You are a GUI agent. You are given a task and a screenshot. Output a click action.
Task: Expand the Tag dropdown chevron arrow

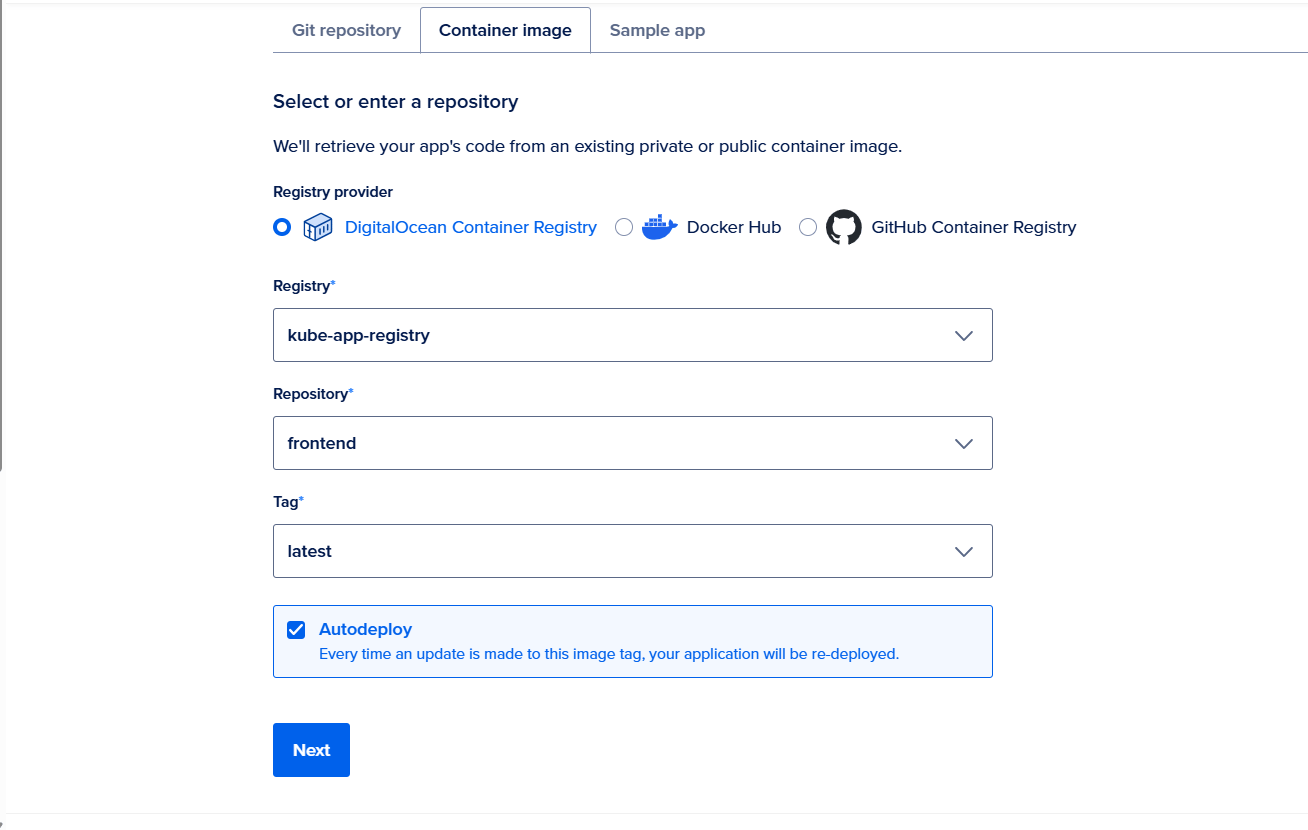964,552
